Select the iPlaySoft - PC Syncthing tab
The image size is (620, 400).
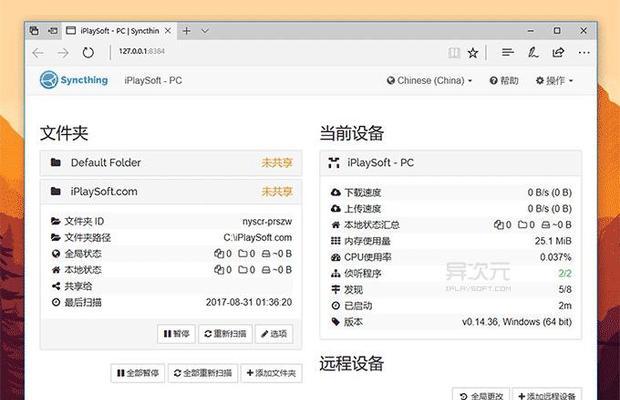pos(119,30)
